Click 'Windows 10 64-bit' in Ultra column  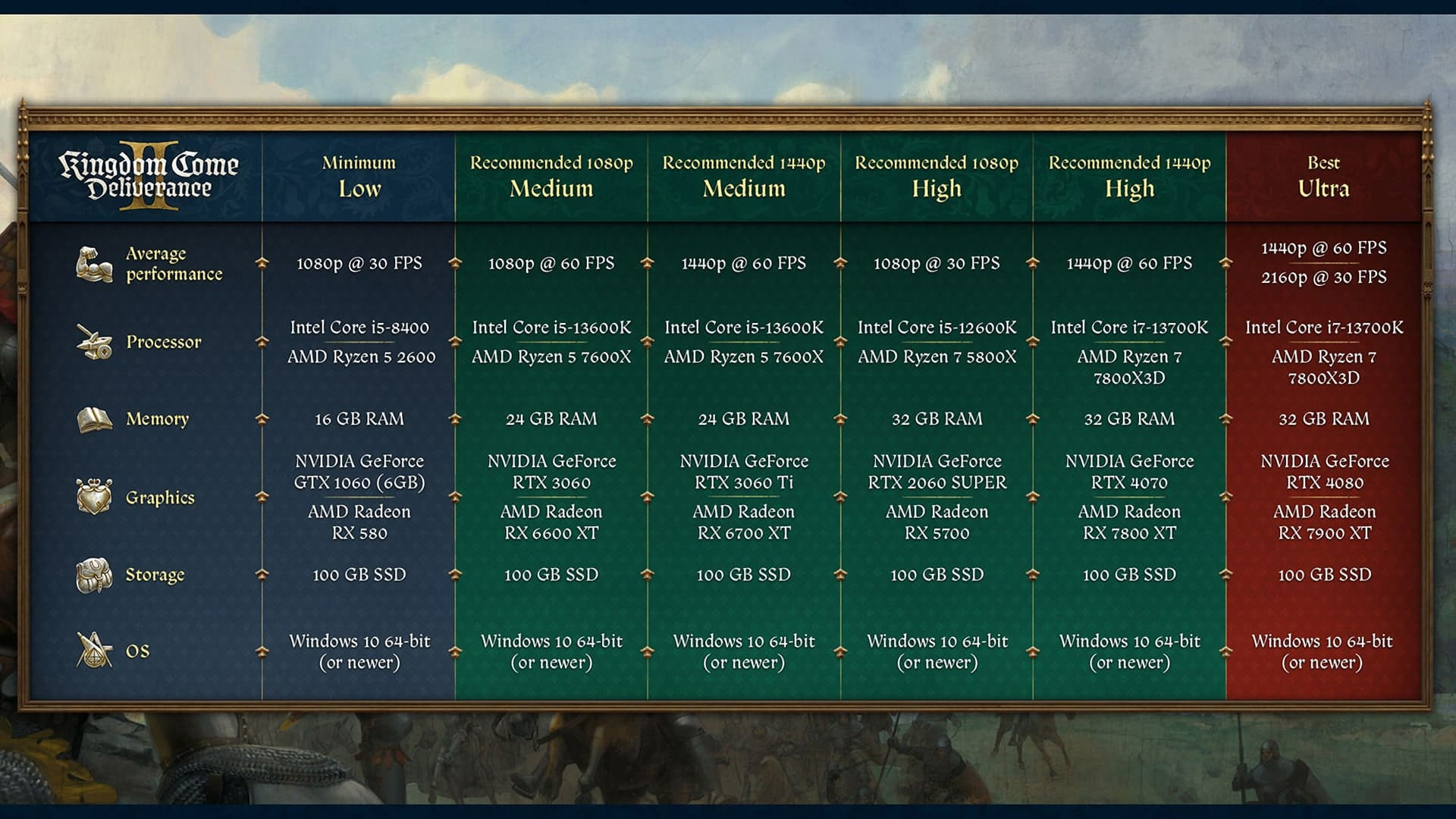1323,641
